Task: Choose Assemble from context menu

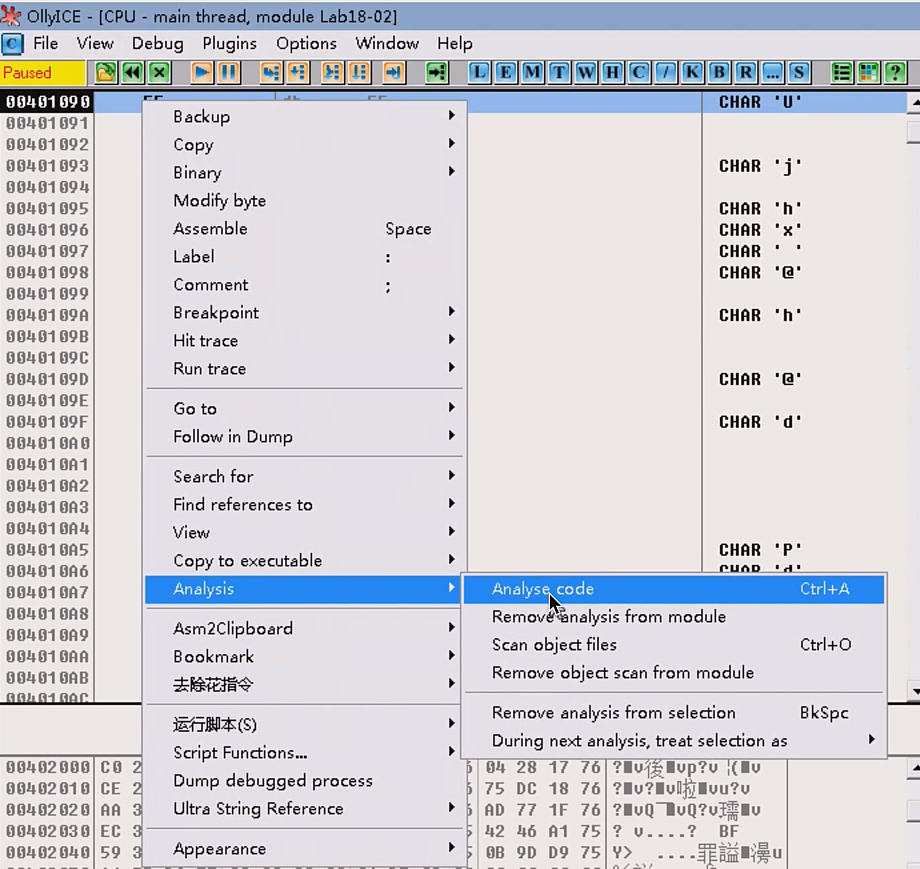Action: 305,229
